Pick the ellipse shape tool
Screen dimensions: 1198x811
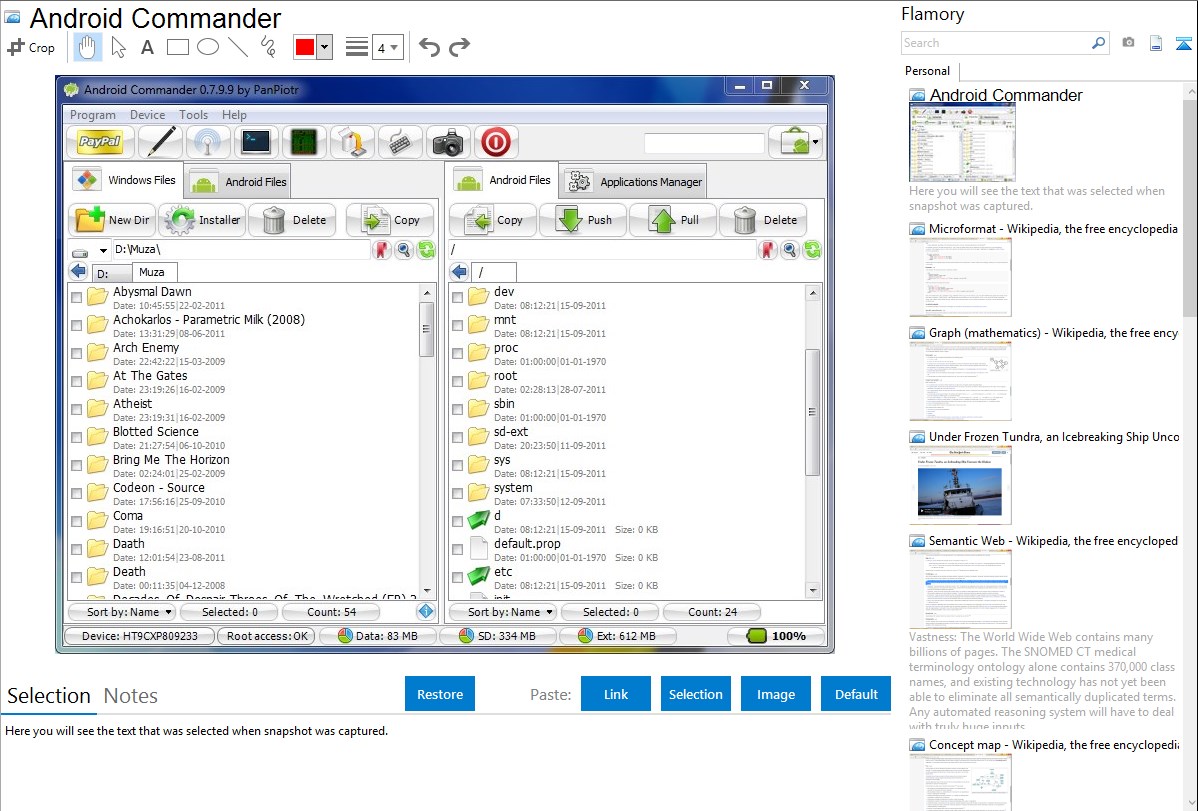208,47
